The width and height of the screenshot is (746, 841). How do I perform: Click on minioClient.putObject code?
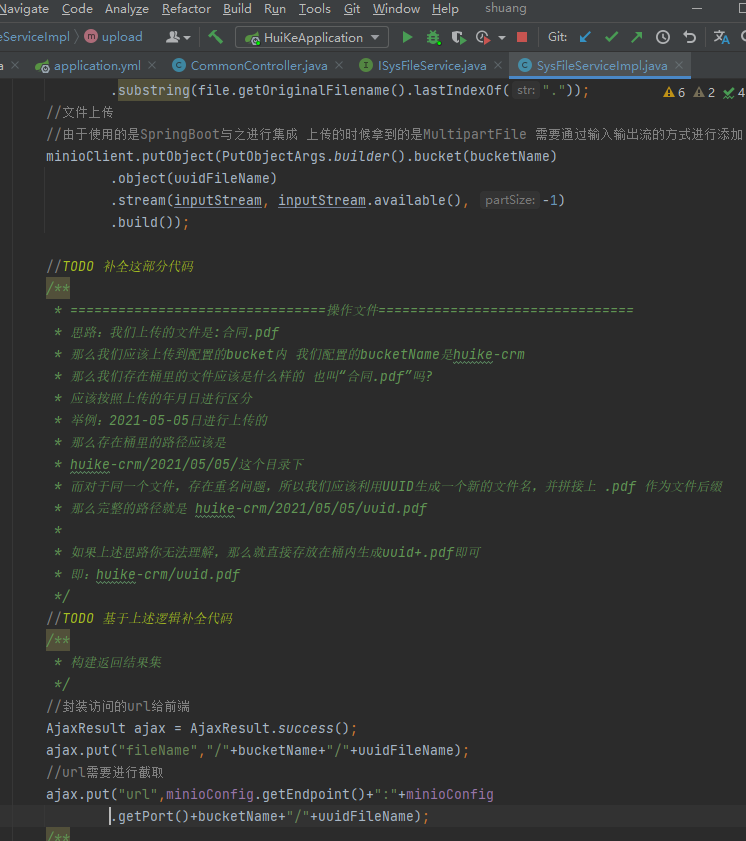[130, 156]
